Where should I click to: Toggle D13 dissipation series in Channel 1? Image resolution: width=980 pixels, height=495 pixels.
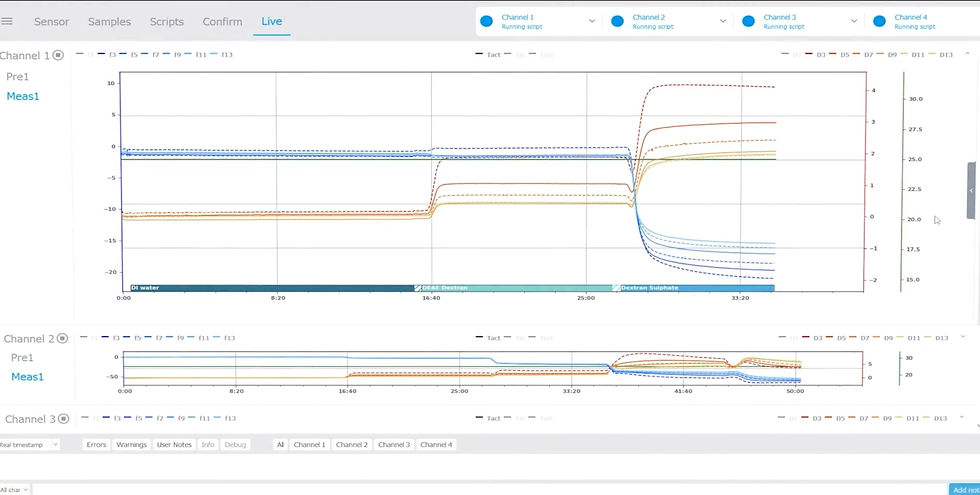pyautogui.click(x=940, y=55)
